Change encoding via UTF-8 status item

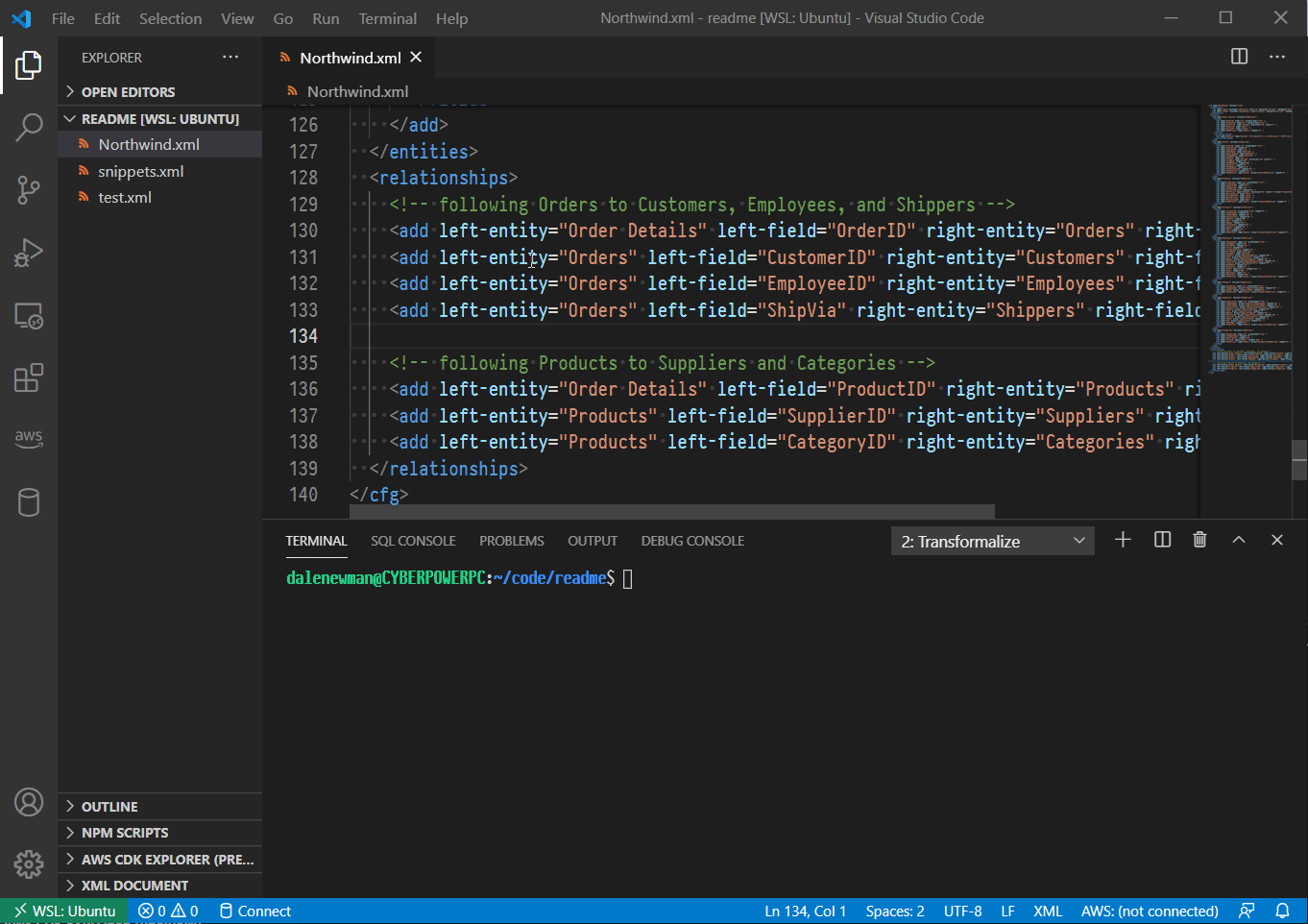pyautogui.click(x=962, y=911)
